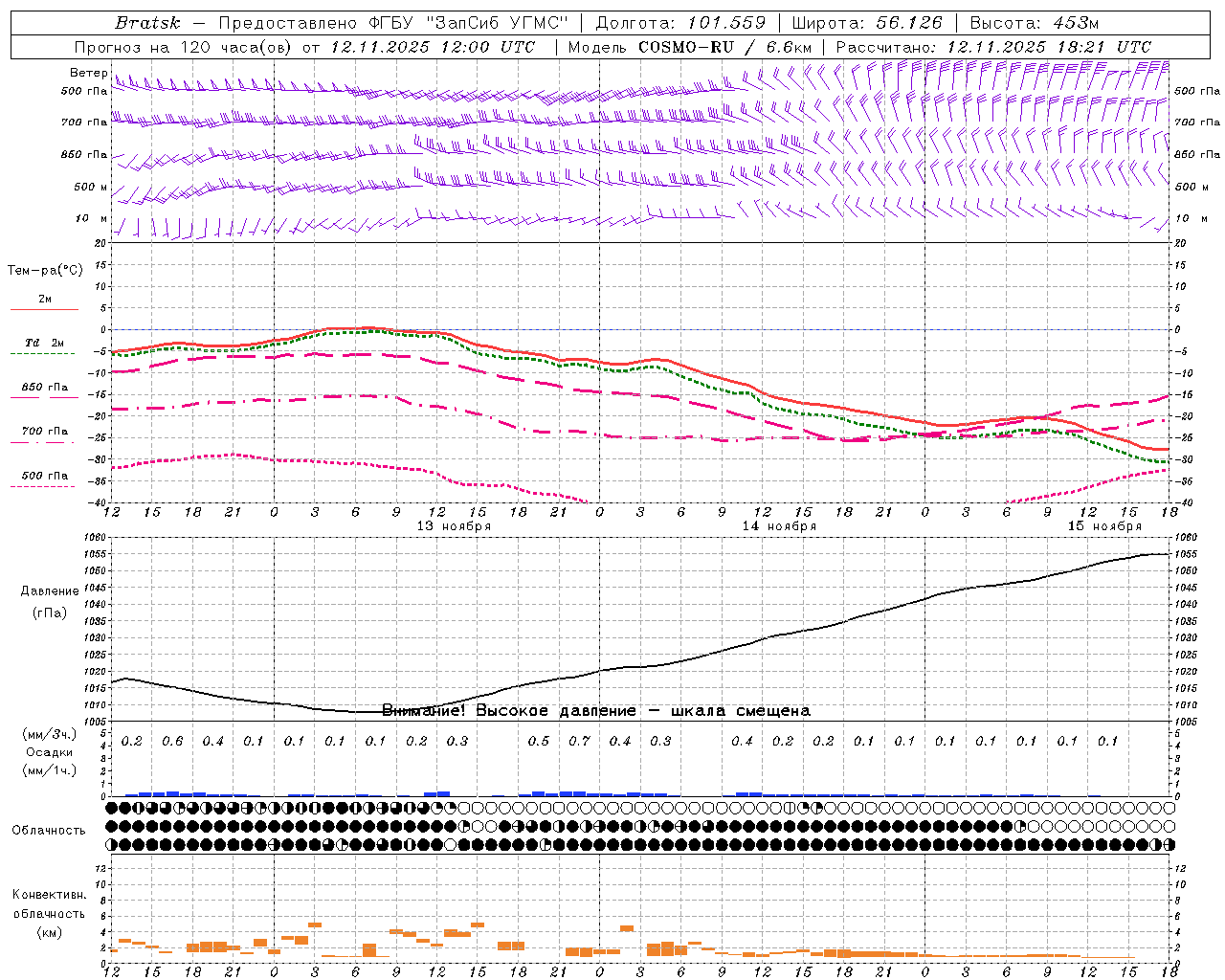
Task: Select the "15 ноября" date label
Action: pos(1104,526)
